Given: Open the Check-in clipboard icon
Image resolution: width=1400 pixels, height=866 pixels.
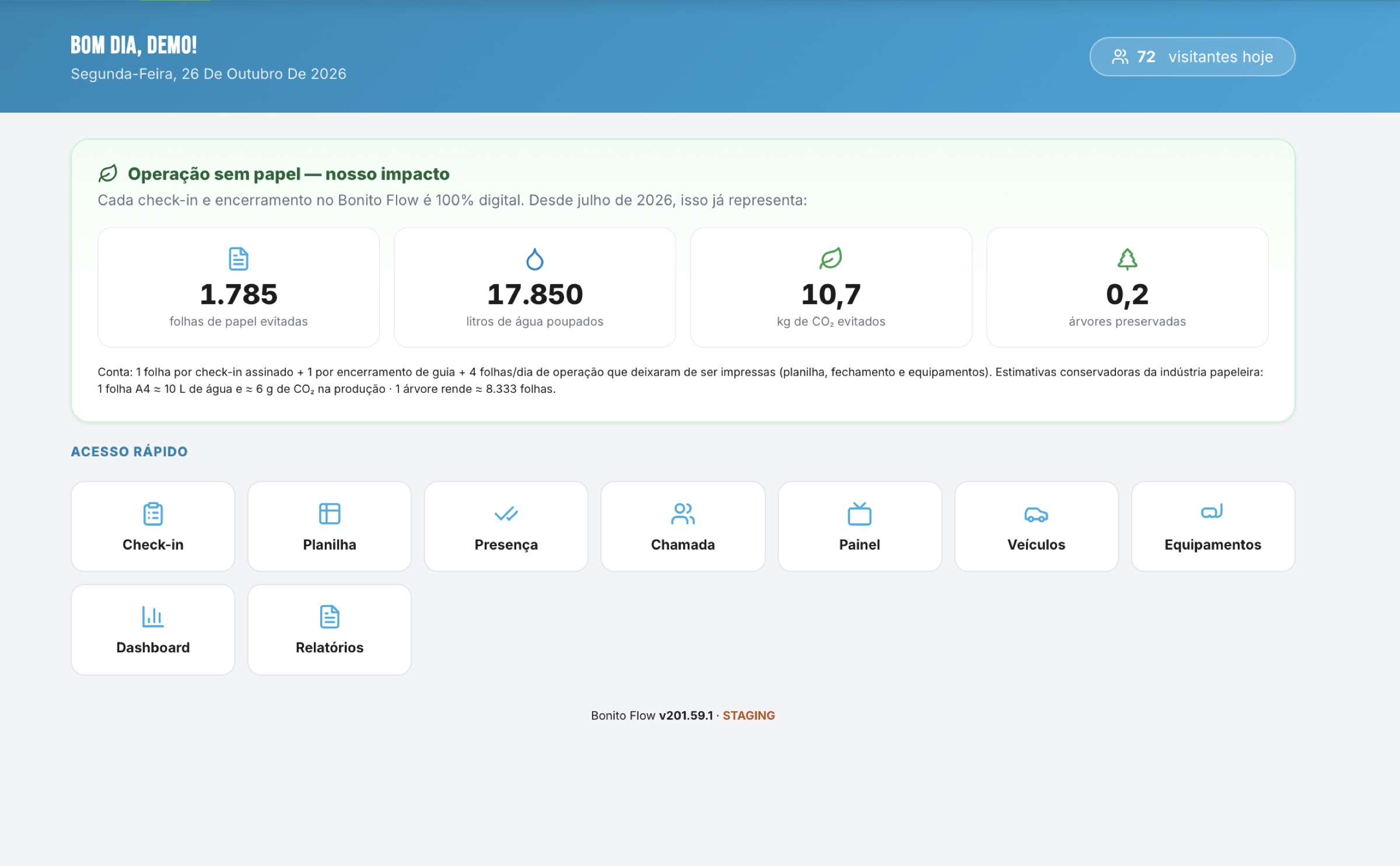Looking at the screenshot, I should pyautogui.click(x=153, y=514).
